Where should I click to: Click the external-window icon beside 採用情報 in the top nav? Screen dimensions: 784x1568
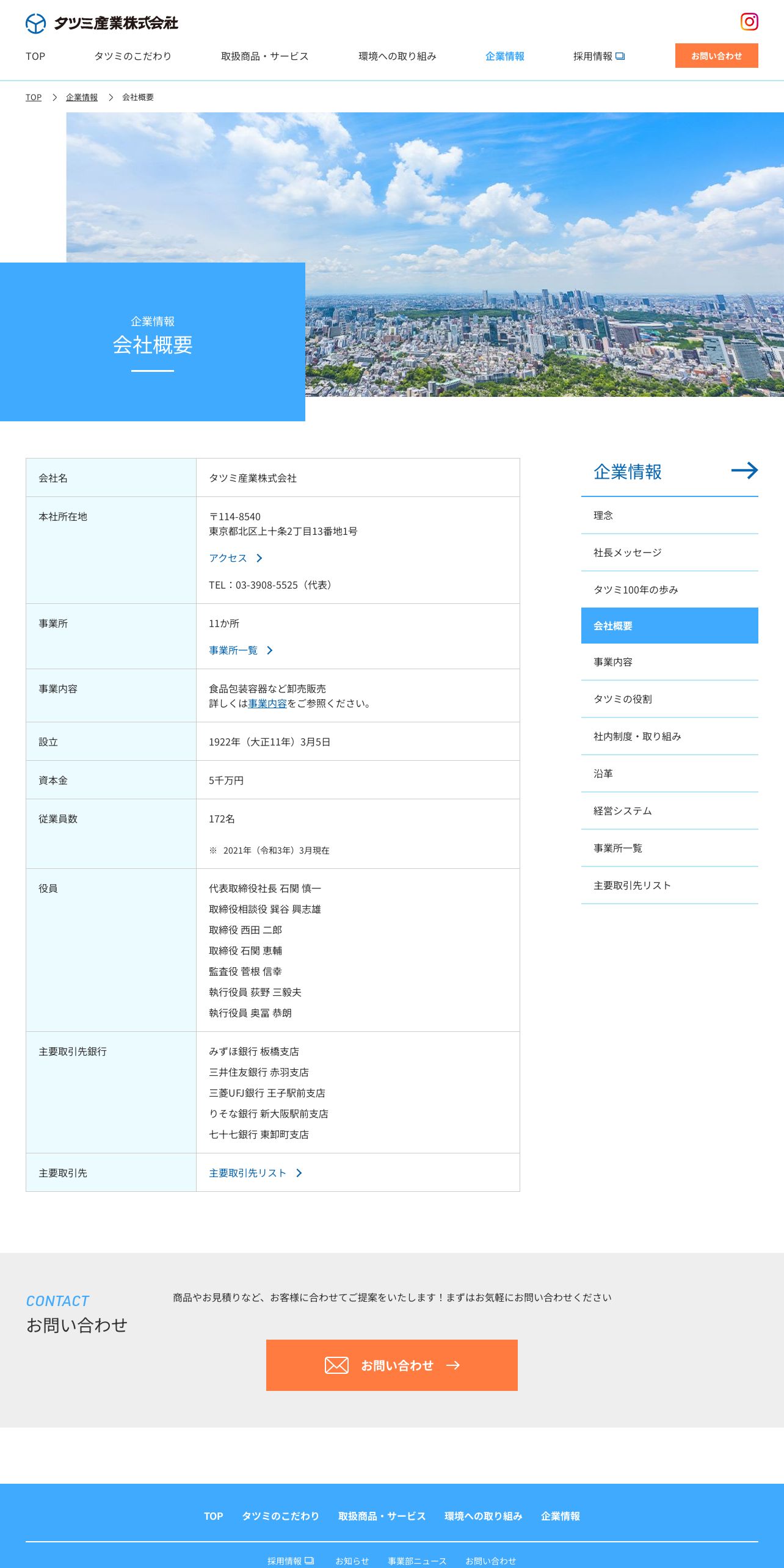click(620, 56)
